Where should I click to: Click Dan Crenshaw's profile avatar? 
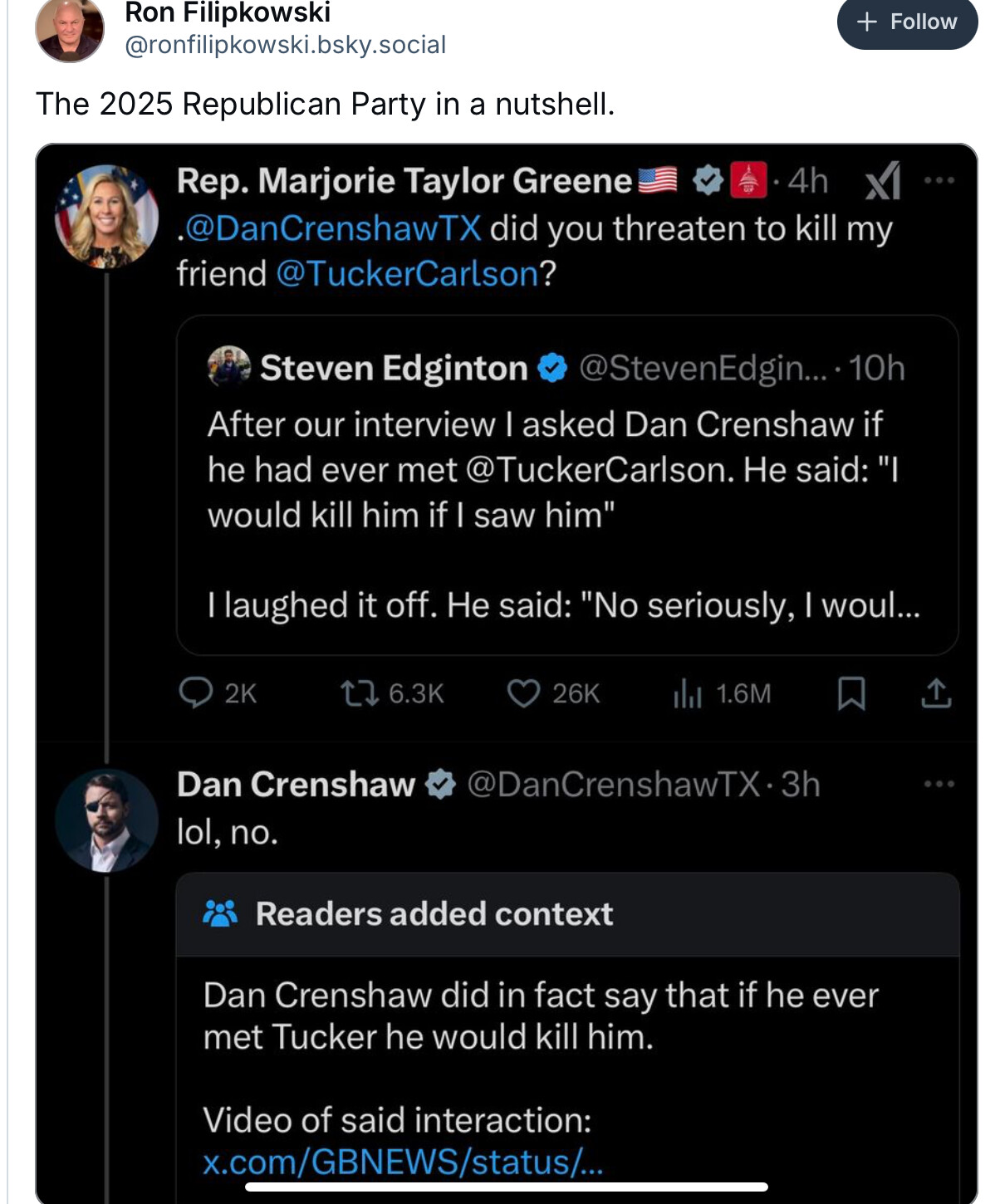(x=106, y=820)
